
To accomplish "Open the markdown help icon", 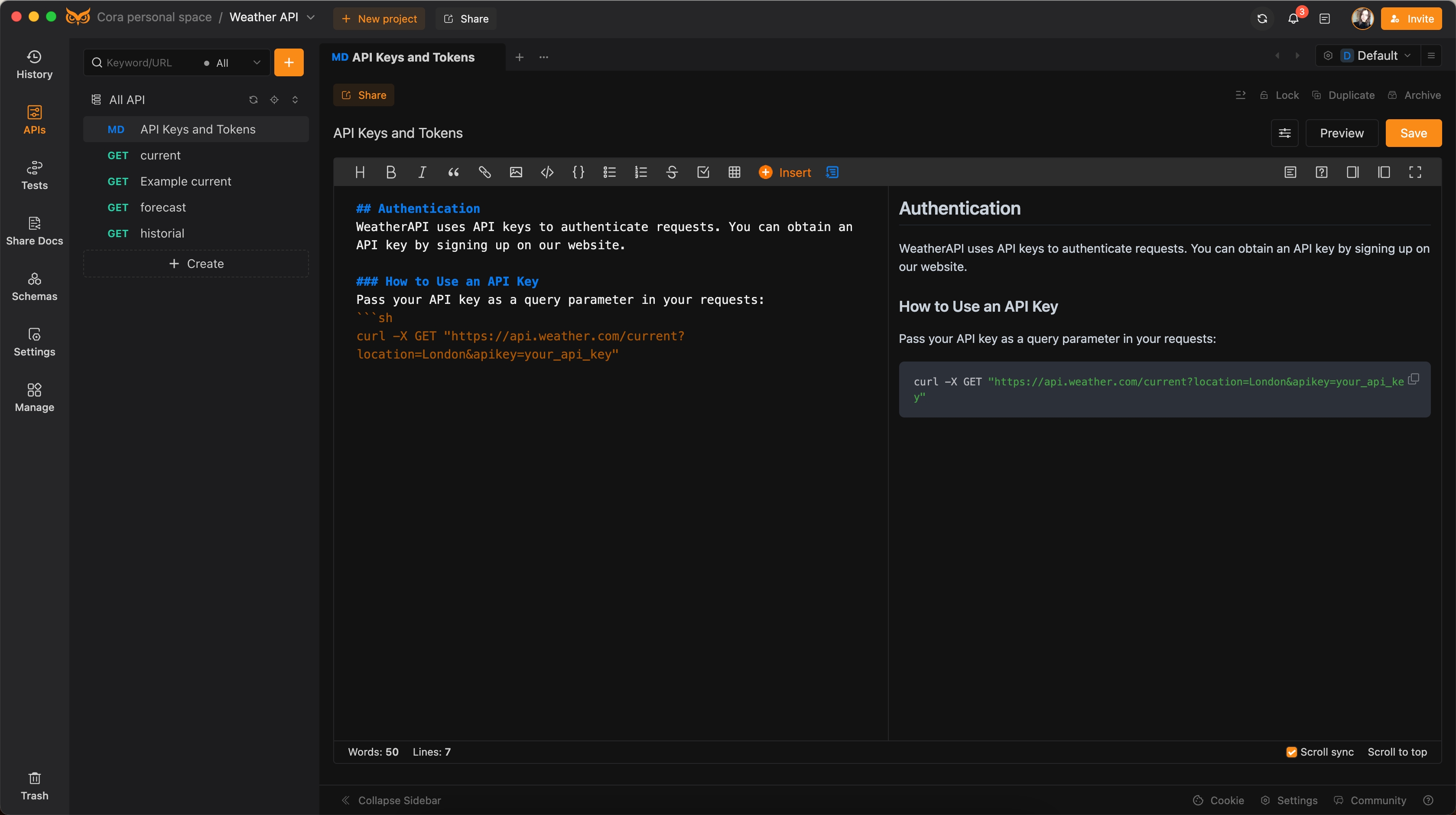I will click(x=1322, y=173).
